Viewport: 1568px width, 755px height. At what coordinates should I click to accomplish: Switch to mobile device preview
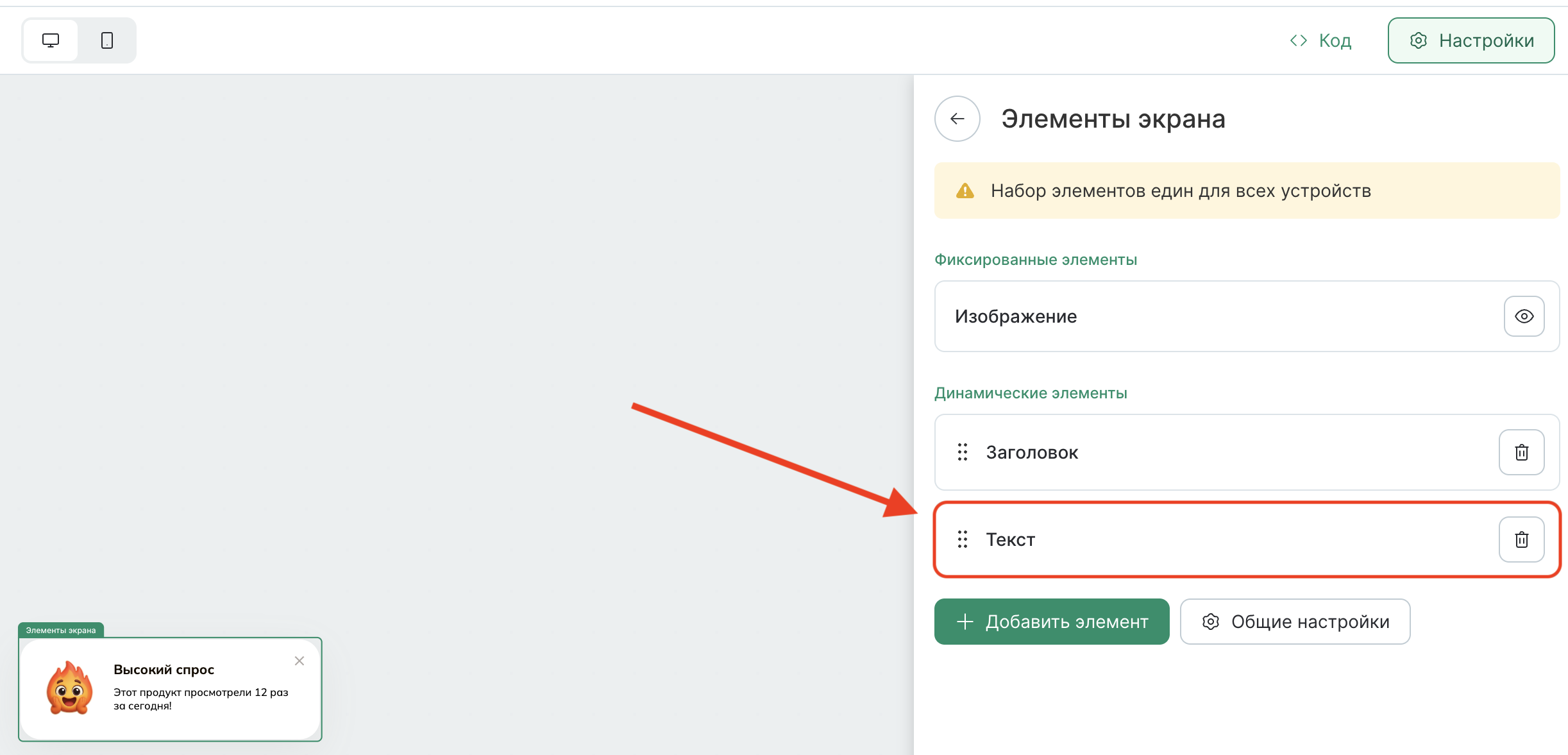[107, 40]
